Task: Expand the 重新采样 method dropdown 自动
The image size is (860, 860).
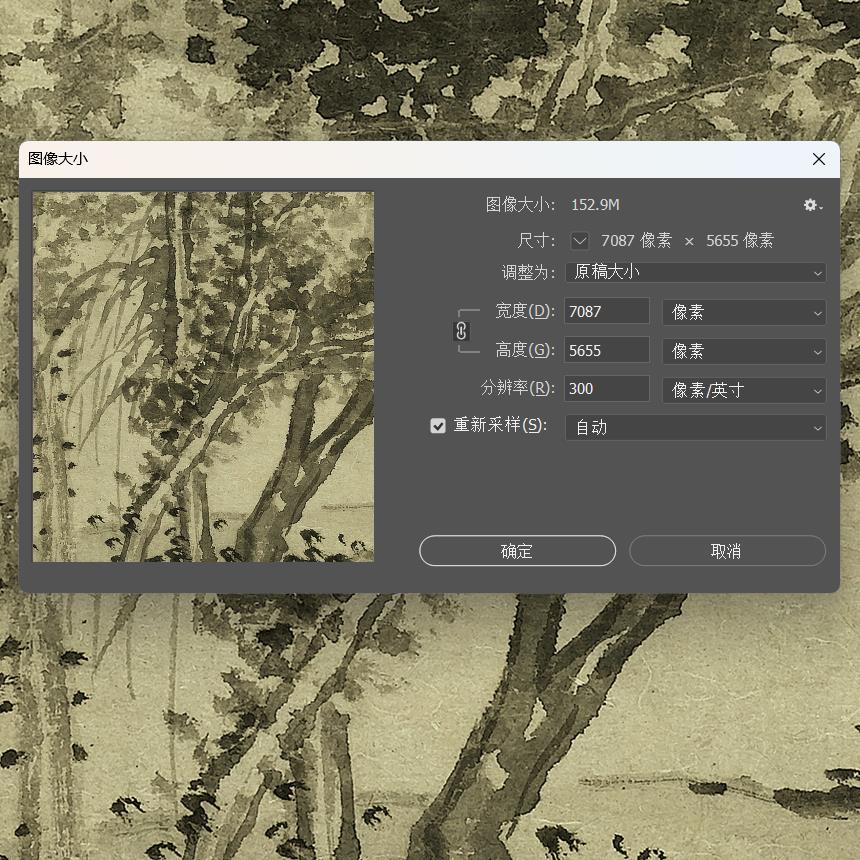Action: tap(695, 427)
